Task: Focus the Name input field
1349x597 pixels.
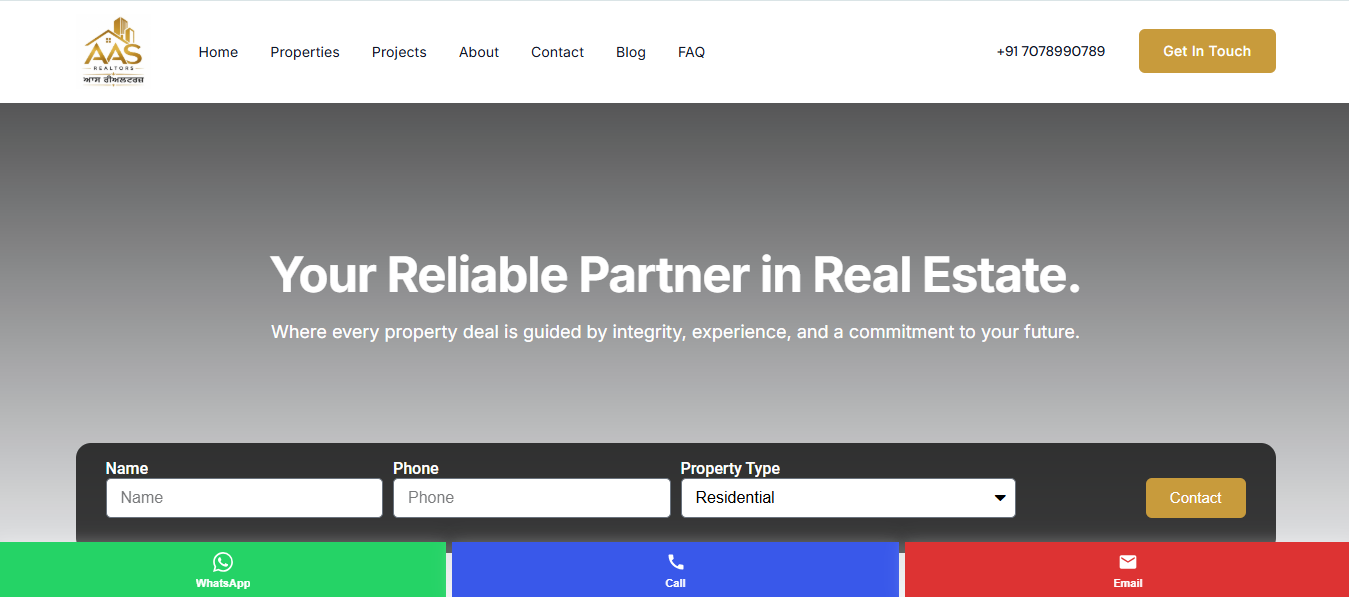Action: (244, 498)
